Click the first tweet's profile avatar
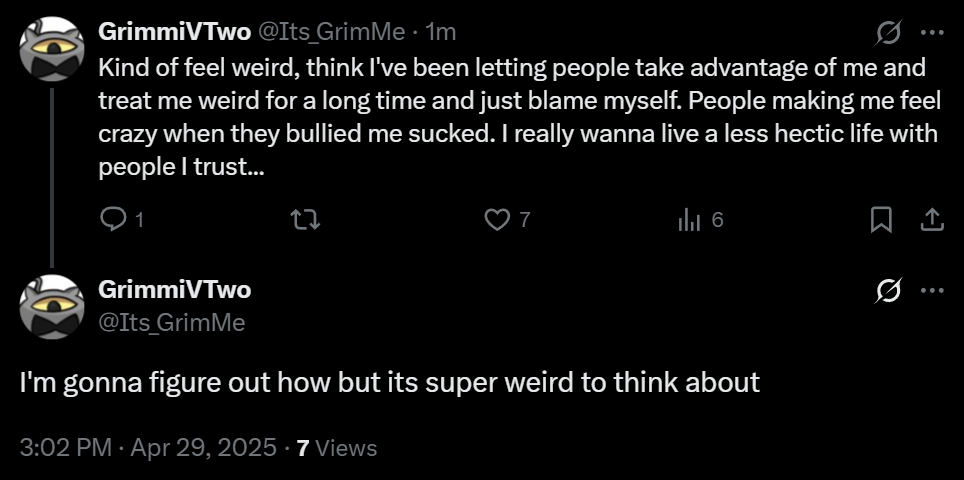This screenshot has width=964, height=480. point(51,49)
